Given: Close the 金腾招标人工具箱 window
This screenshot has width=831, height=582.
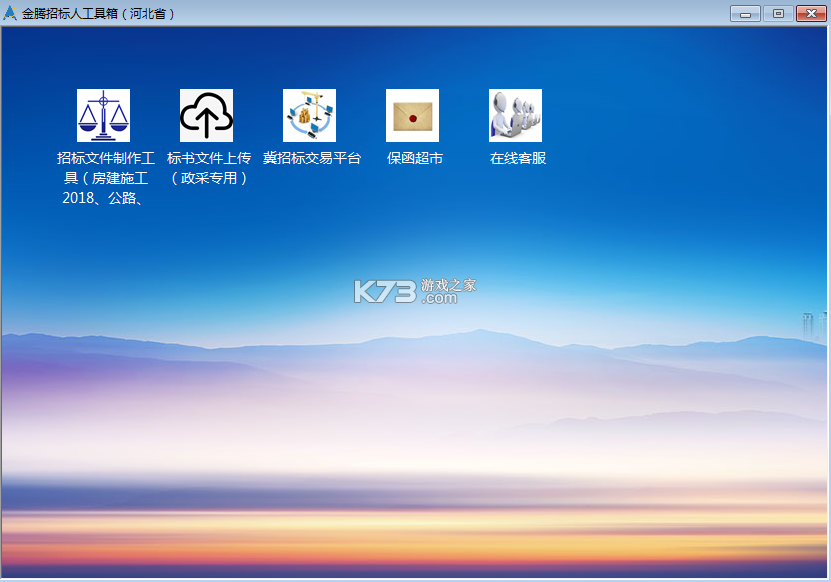Looking at the screenshot, I should (x=811, y=13).
